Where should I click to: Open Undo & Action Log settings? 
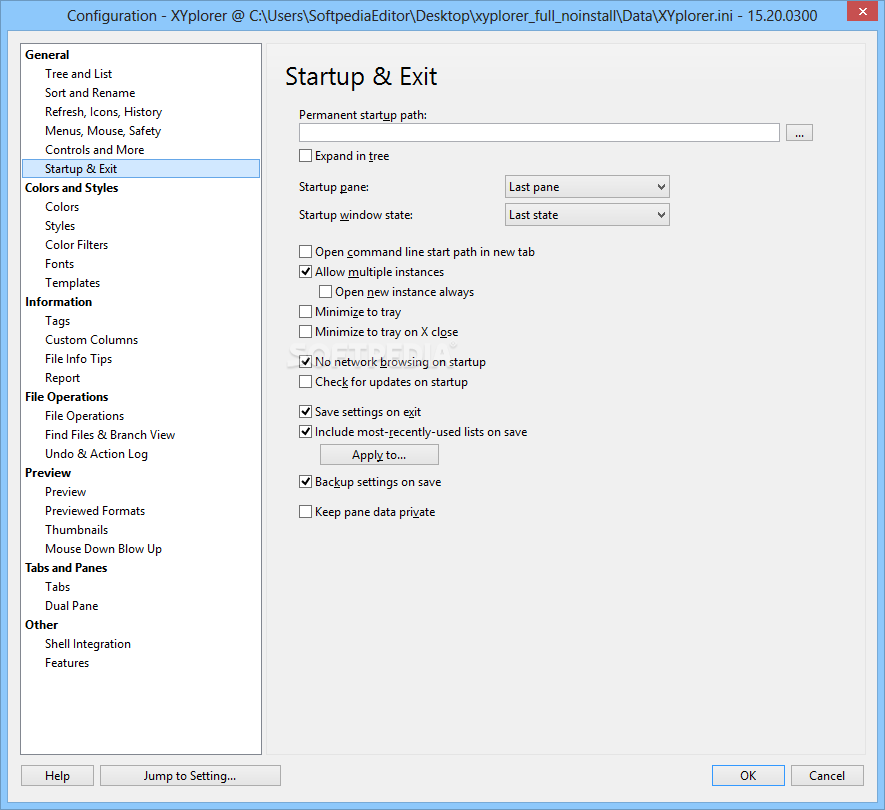(x=97, y=454)
